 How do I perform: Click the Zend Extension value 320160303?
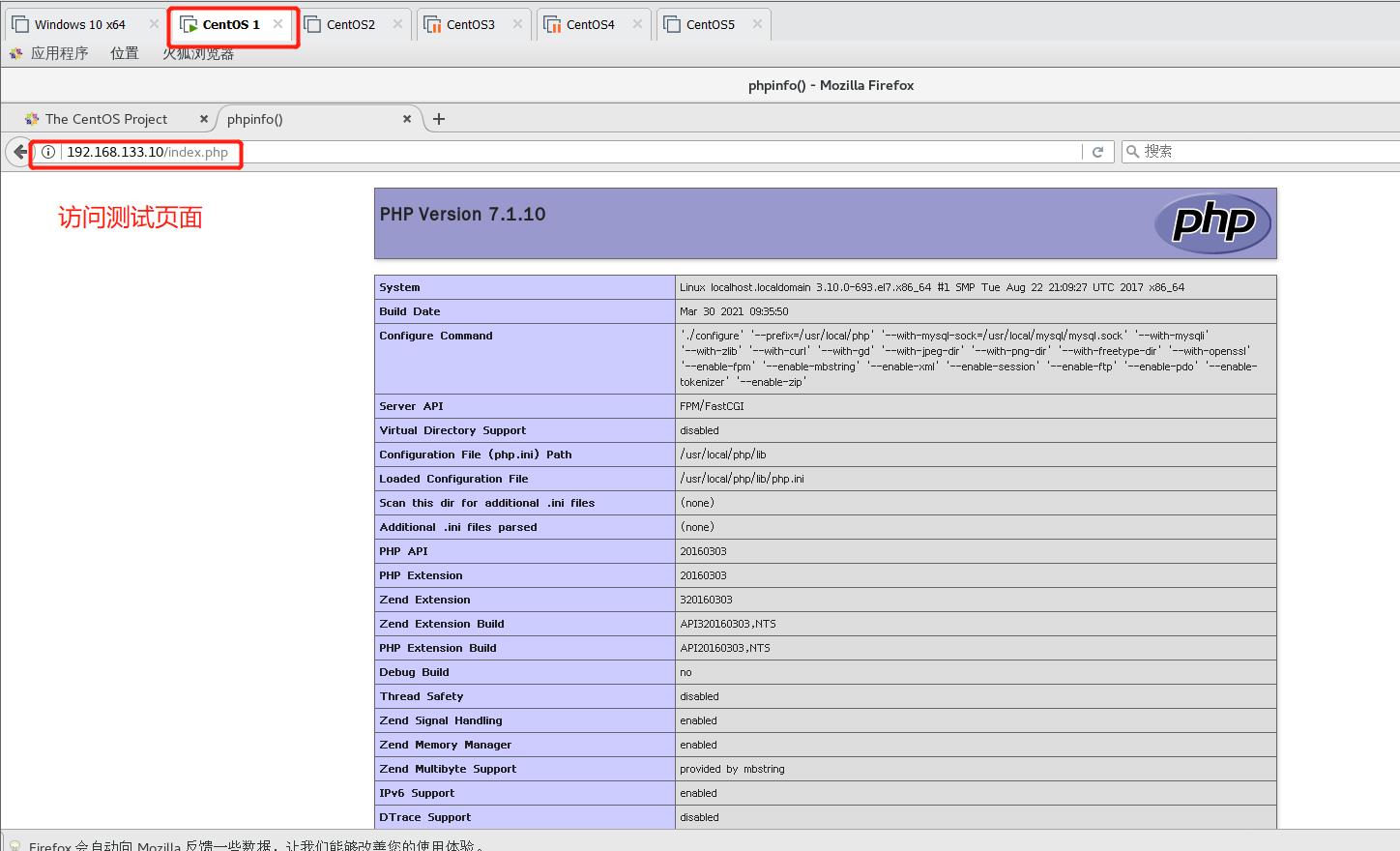pyautogui.click(x=706, y=600)
